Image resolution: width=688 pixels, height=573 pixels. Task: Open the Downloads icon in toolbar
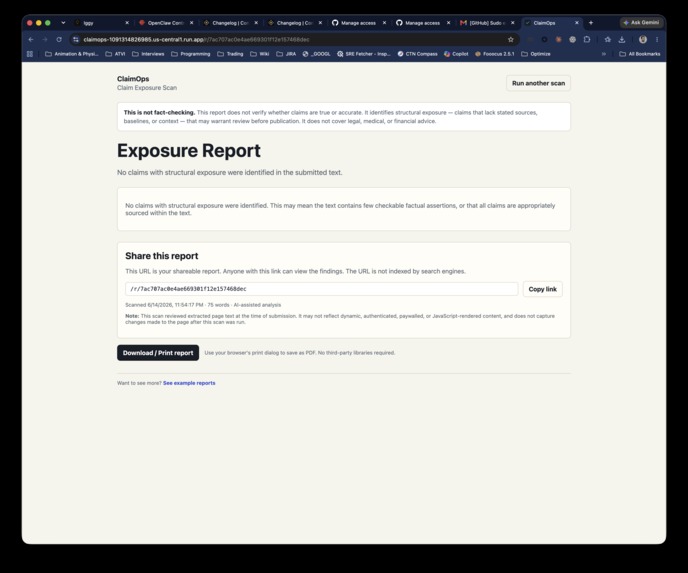click(622, 39)
